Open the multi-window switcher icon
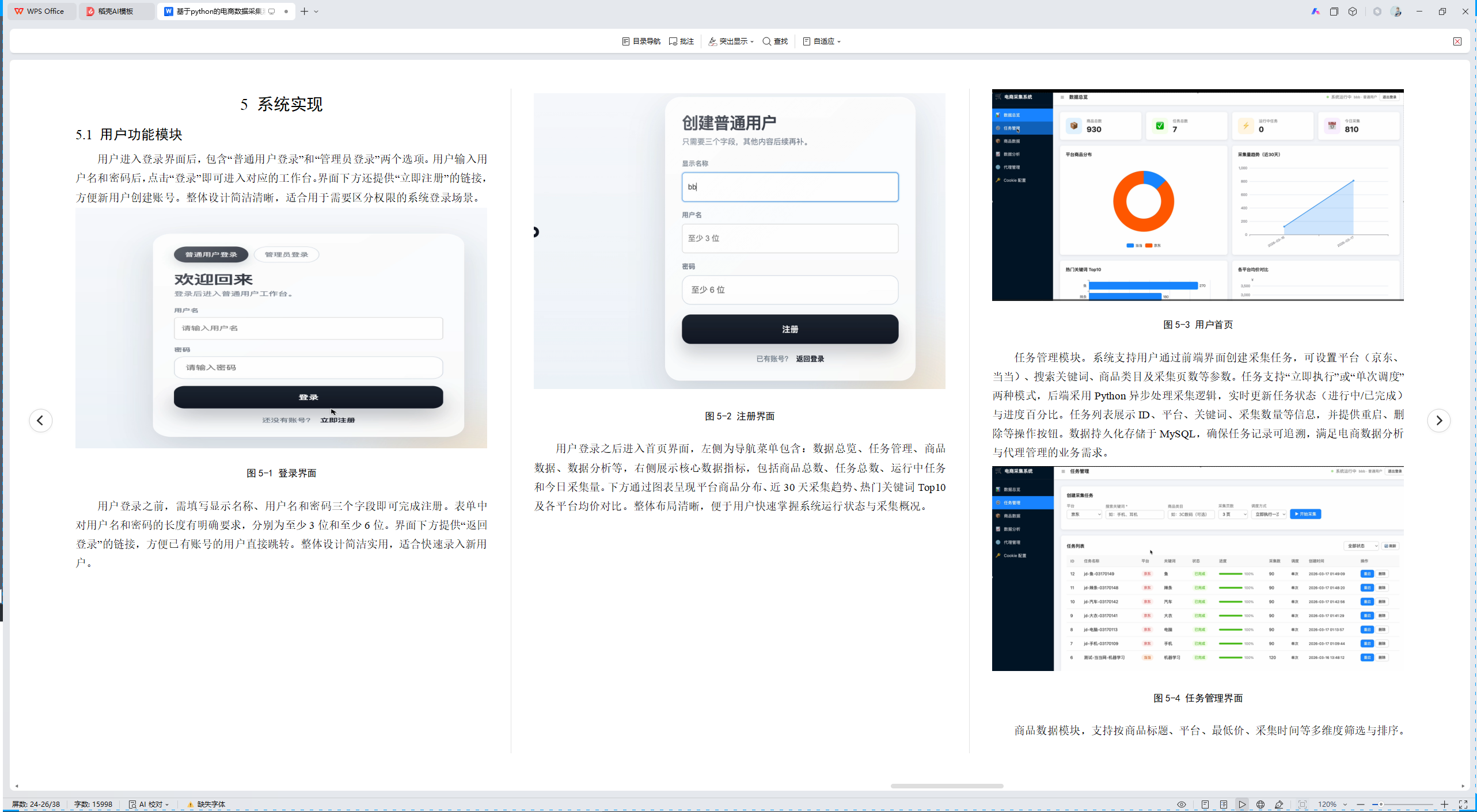The height and width of the screenshot is (812, 1477). click(x=1334, y=11)
